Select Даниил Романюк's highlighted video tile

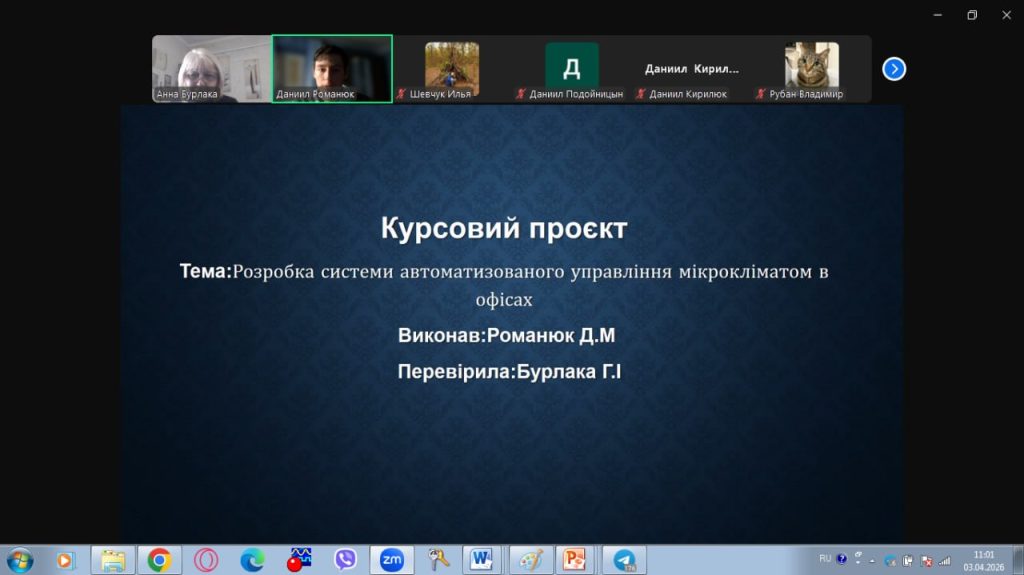pos(332,69)
